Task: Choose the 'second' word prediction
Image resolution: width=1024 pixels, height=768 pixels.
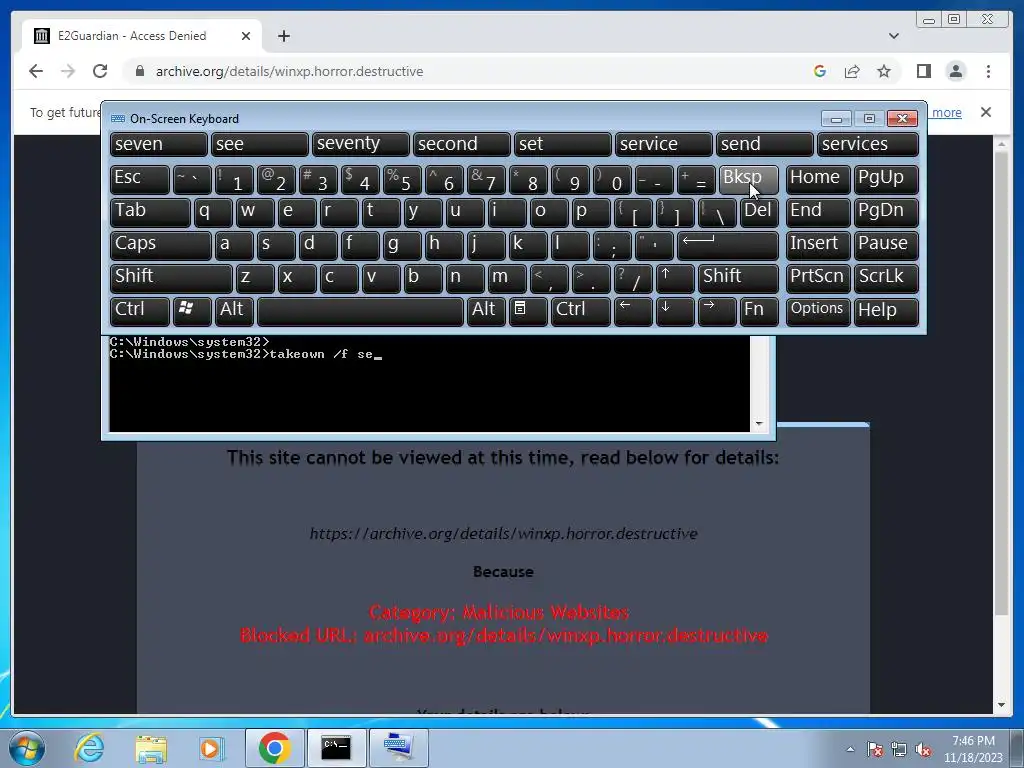Action: tap(462, 144)
